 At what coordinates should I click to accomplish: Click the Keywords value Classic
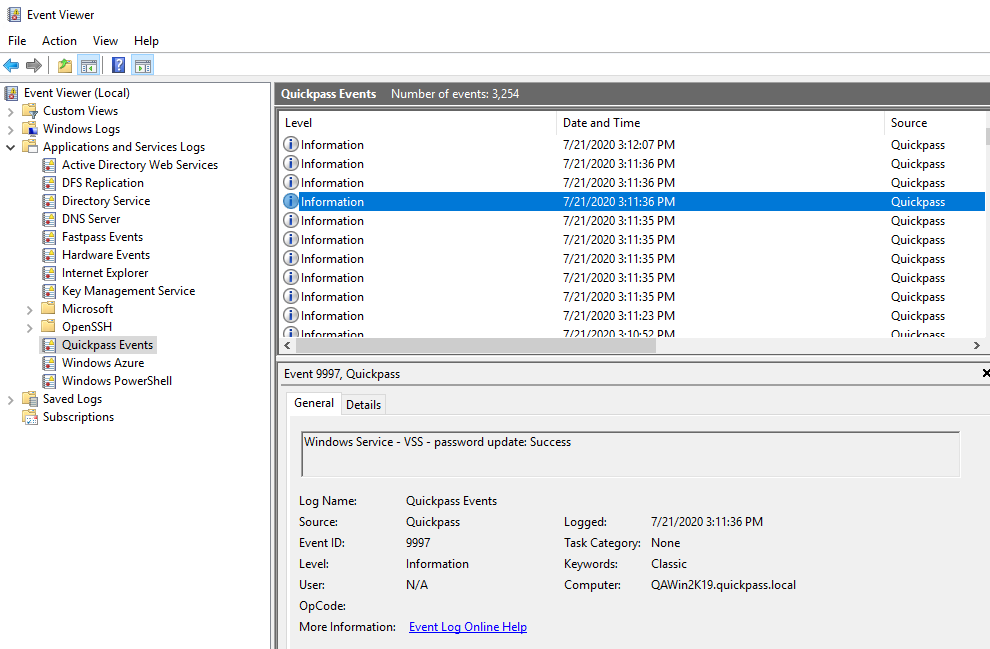point(669,564)
